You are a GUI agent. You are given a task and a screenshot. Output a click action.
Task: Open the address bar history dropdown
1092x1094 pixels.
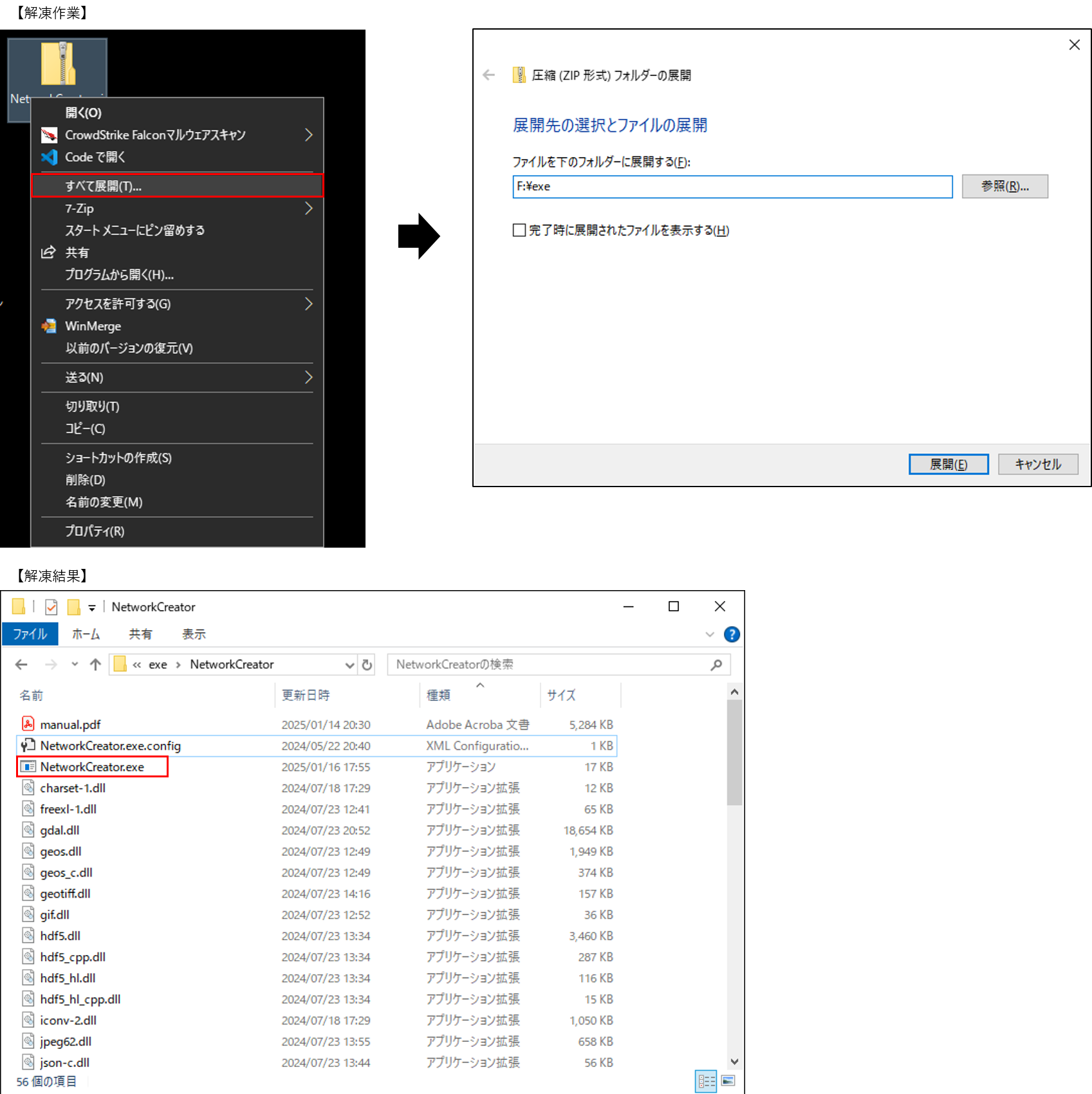click(x=349, y=665)
